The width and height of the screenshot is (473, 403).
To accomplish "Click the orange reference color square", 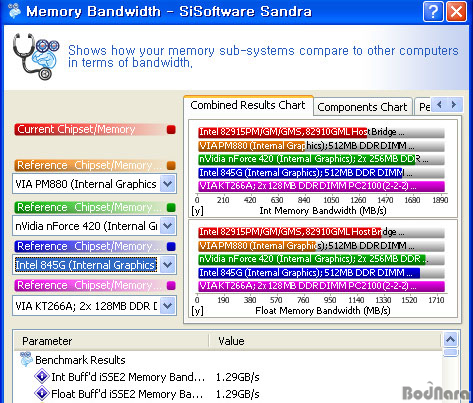I will (171, 166).
